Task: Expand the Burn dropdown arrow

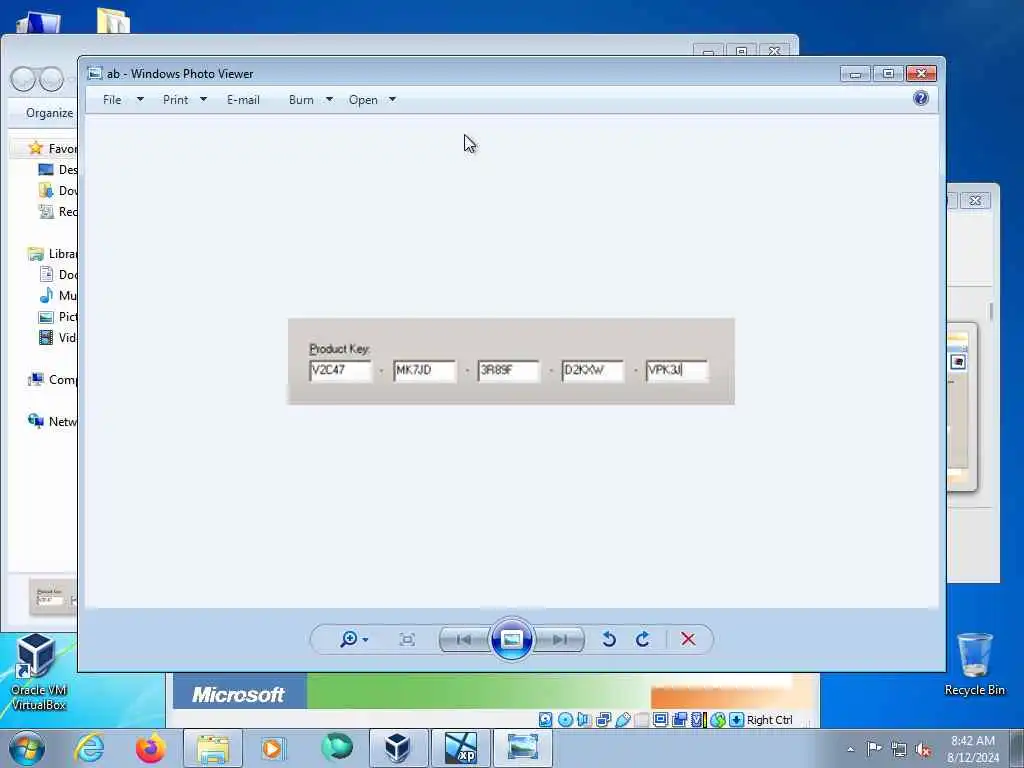Action: (x=329, y=100)
